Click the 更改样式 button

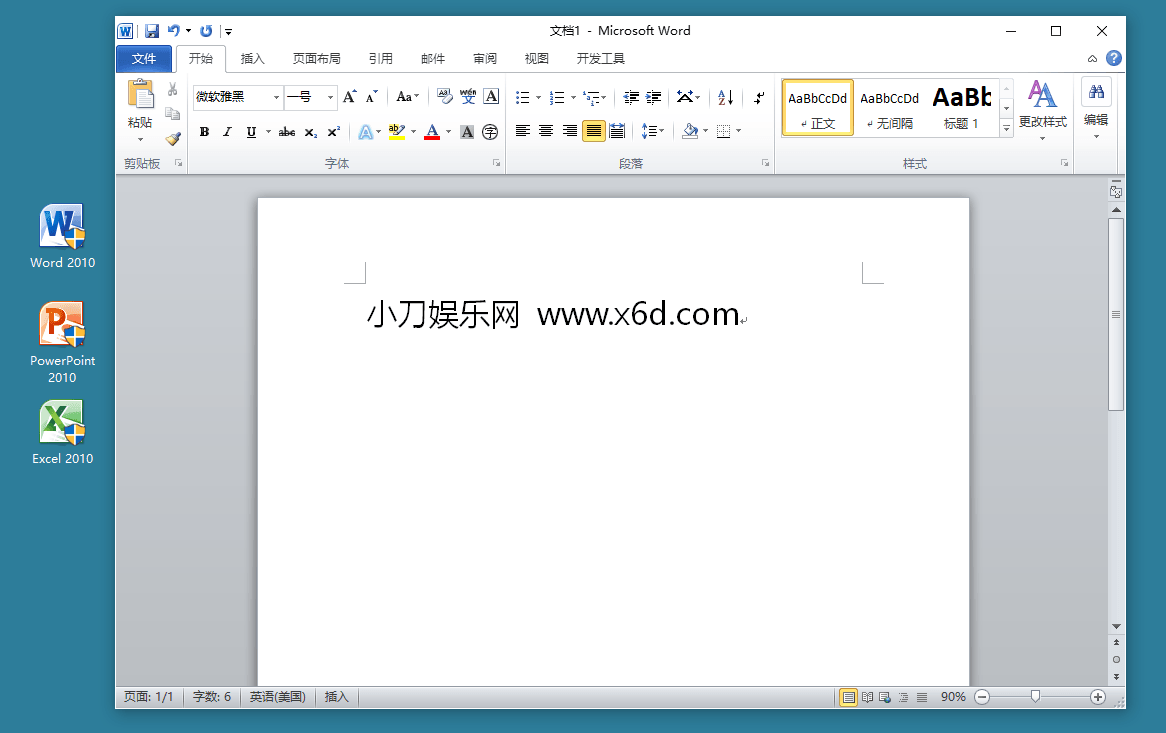(x=1042, y=108)
